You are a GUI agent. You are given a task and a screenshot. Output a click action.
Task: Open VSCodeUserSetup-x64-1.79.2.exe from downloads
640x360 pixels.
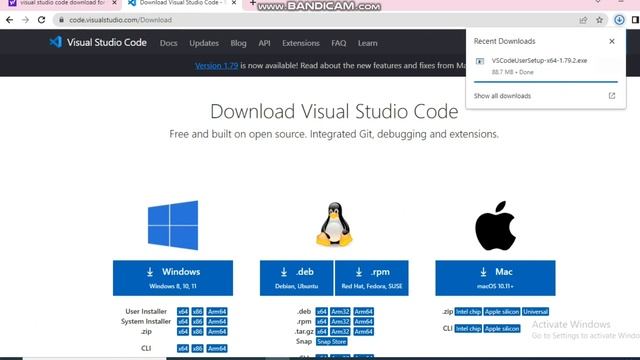coord(539,60)
